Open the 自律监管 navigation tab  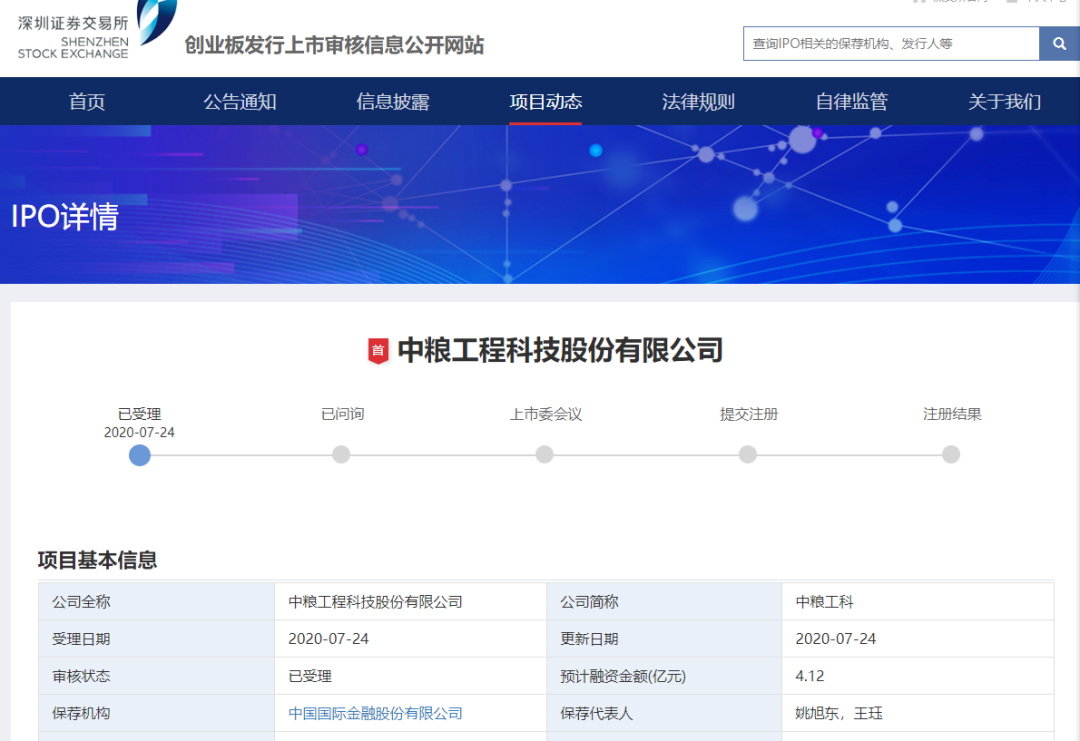[x=851, y=102]
